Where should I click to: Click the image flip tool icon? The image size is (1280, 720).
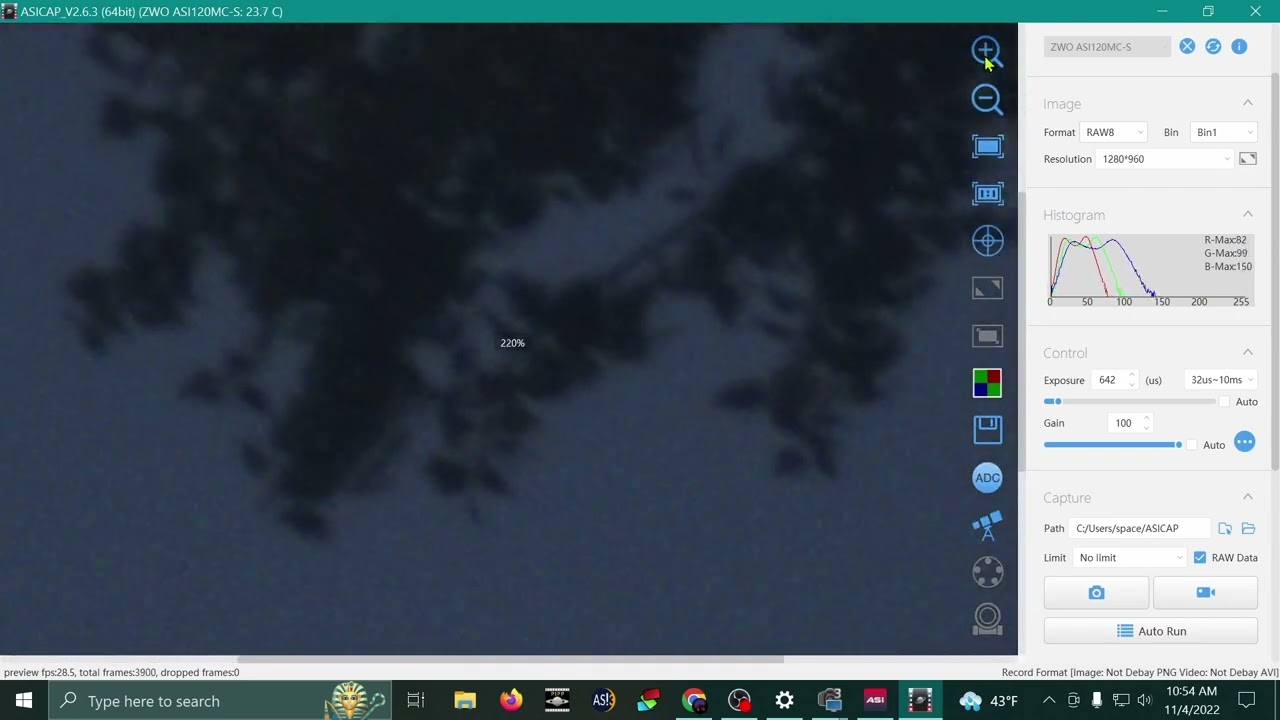[x=987, y=288]
